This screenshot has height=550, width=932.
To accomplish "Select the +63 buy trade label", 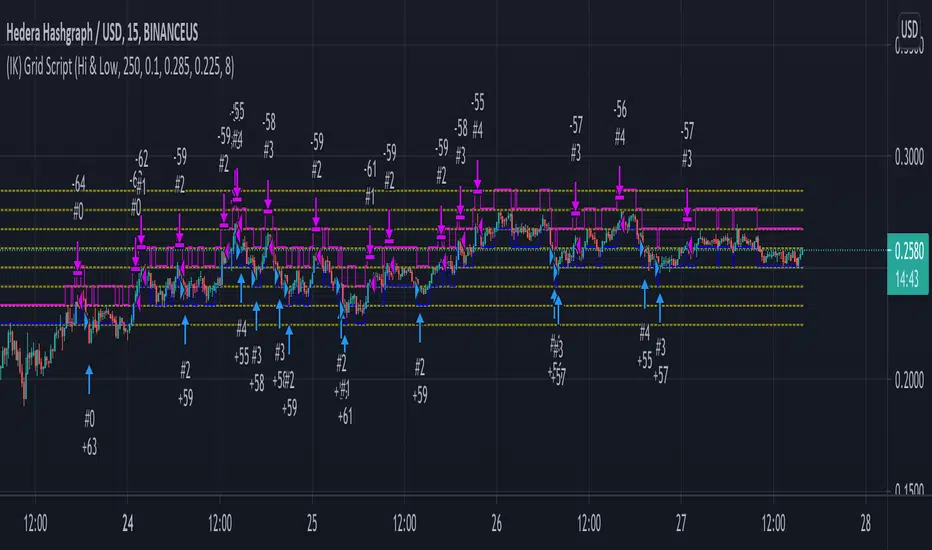I will pos(89,447).
